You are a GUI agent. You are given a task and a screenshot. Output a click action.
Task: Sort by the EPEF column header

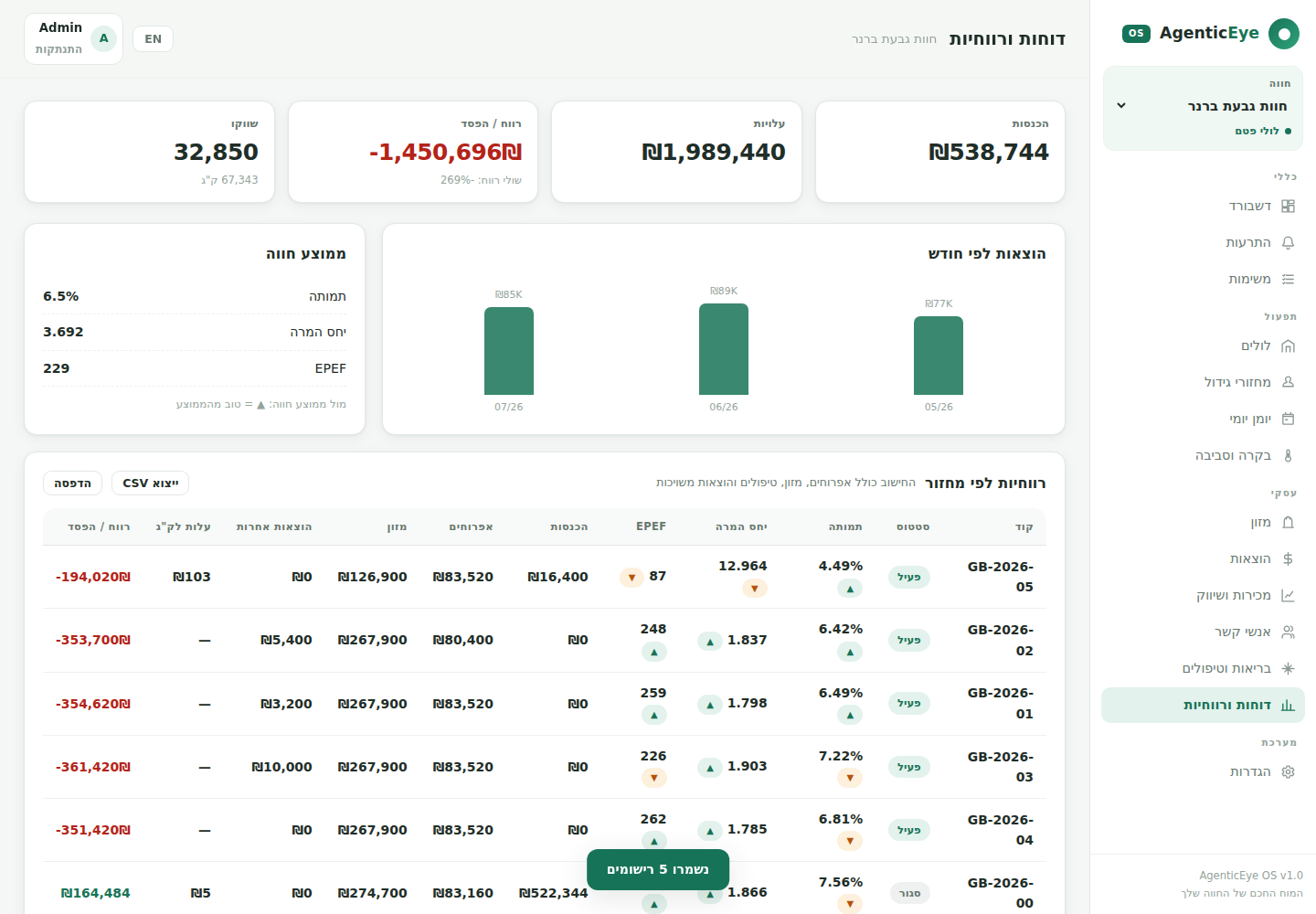651,526
